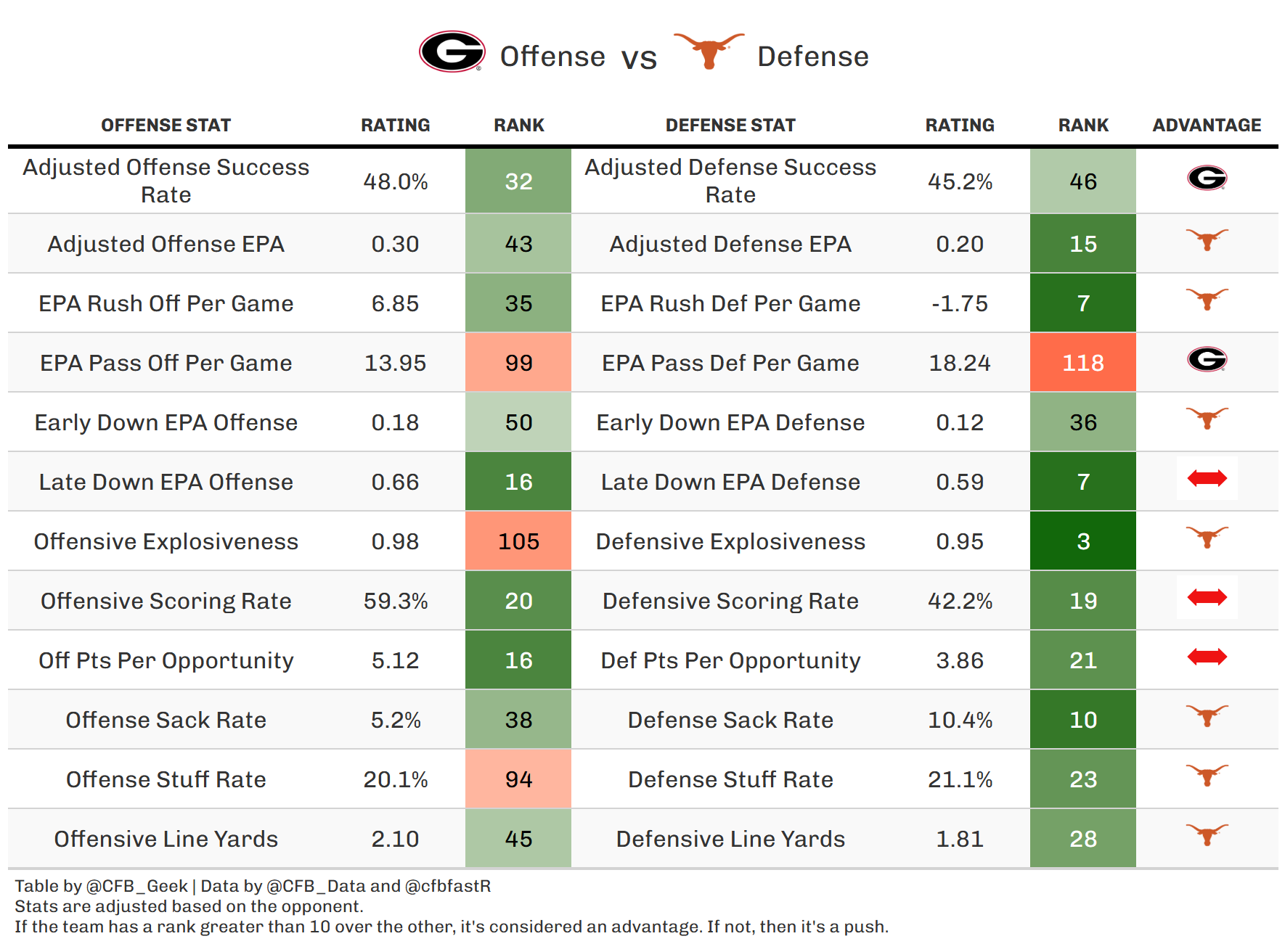Click the red rank 118 cell
Image resolution: width=1285 pixels, height=952 pixels.
(x=1082, y=363)
